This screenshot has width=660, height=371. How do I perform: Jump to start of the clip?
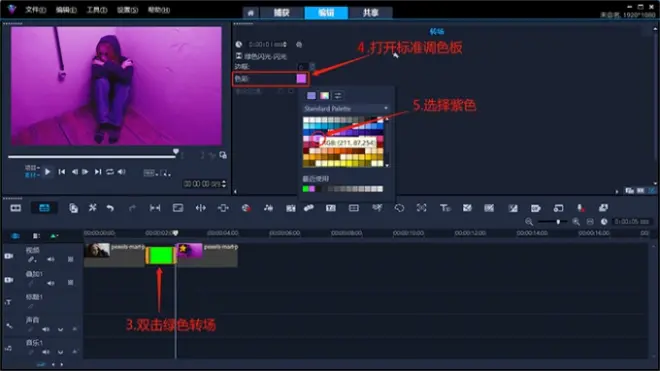62,172
